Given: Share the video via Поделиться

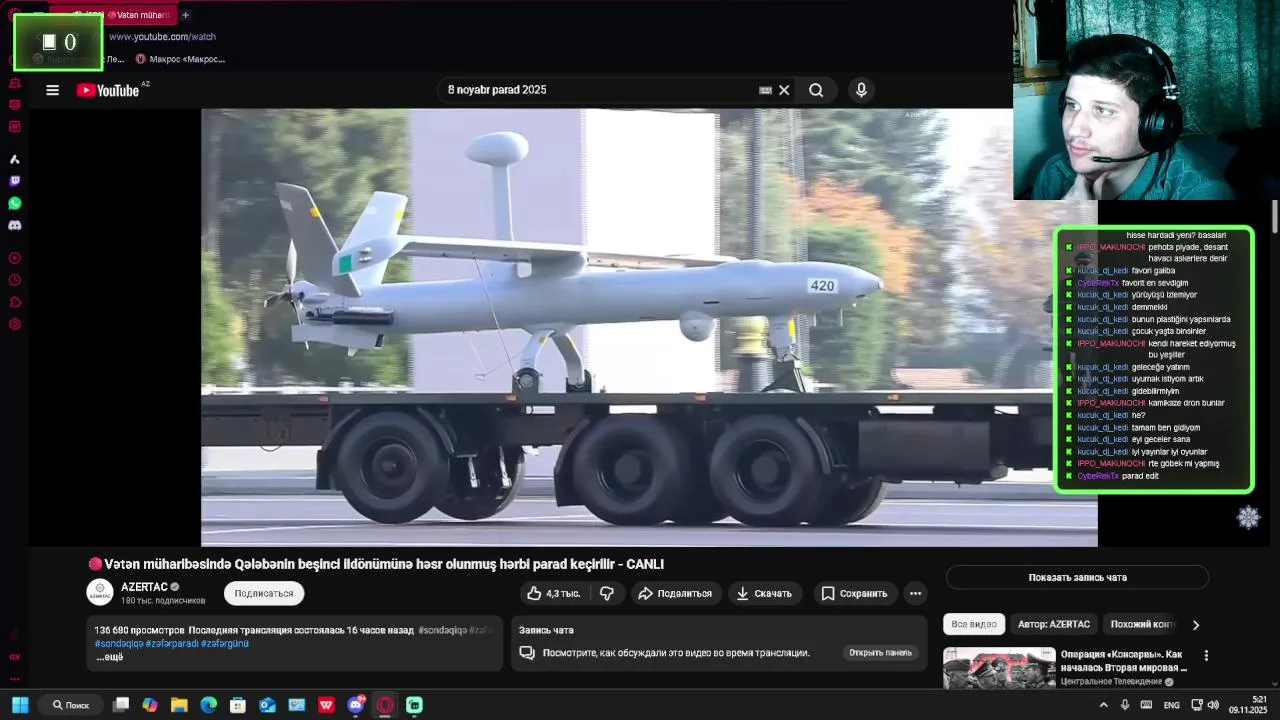Looking at the screenshot, I should (x=675, y=593).
